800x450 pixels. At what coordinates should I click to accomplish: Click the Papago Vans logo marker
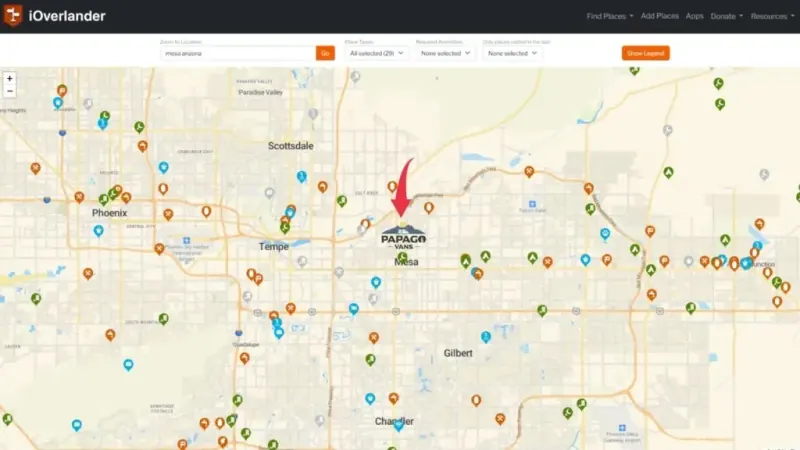[403, 237]
